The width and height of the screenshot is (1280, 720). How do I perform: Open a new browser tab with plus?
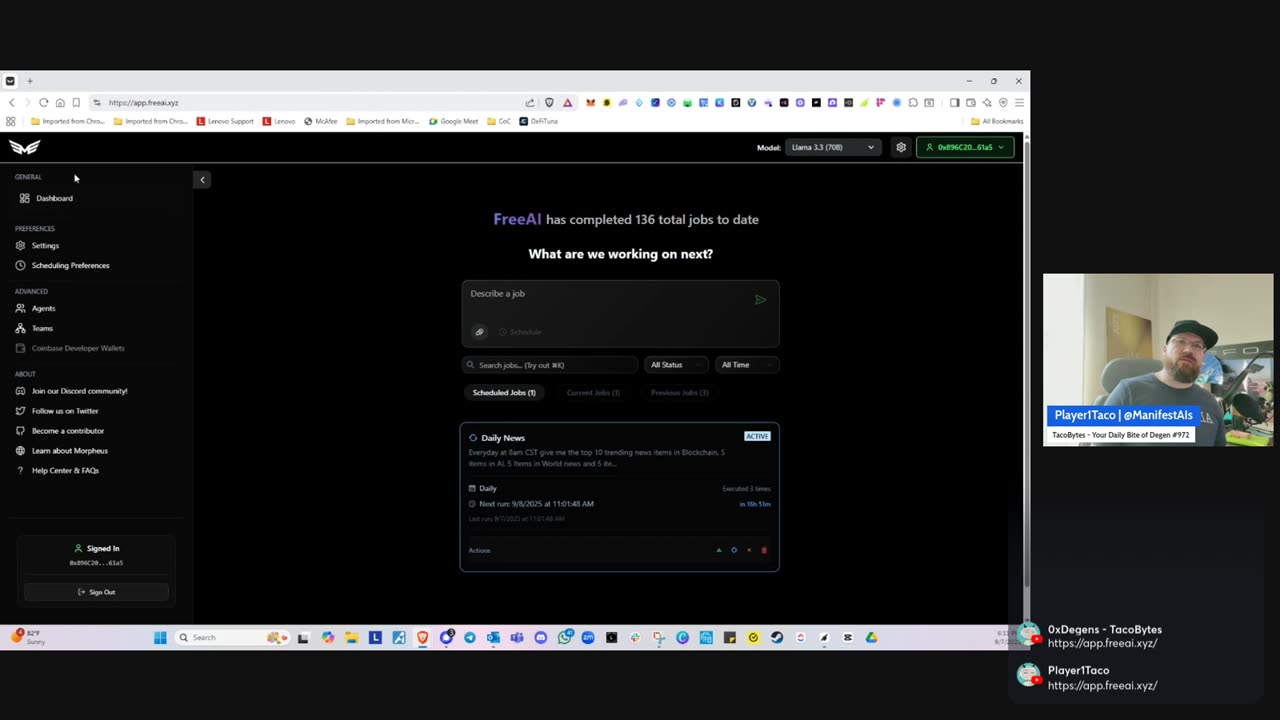30,81
